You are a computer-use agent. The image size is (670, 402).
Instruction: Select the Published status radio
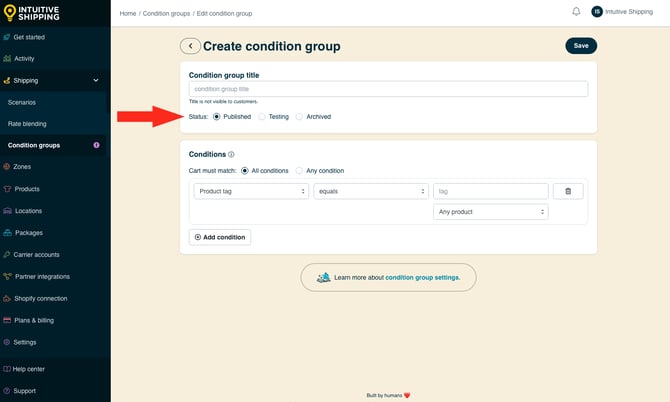[x=217, y=117]
